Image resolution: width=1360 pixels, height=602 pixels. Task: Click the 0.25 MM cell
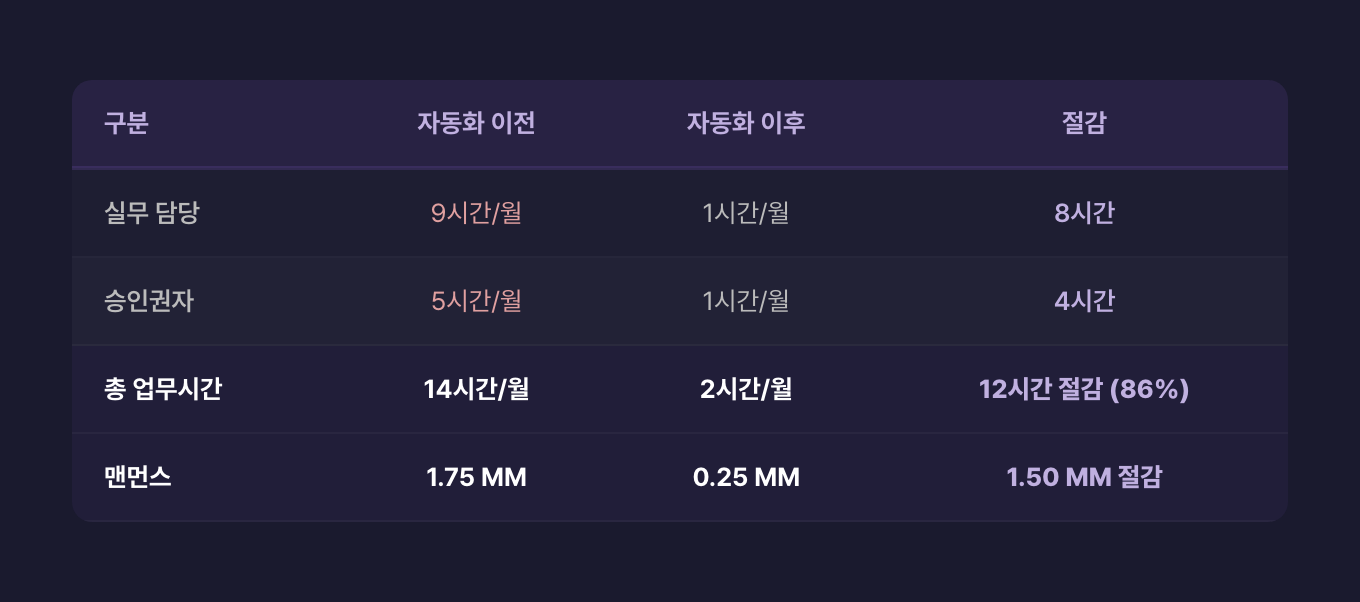(746, 477)
